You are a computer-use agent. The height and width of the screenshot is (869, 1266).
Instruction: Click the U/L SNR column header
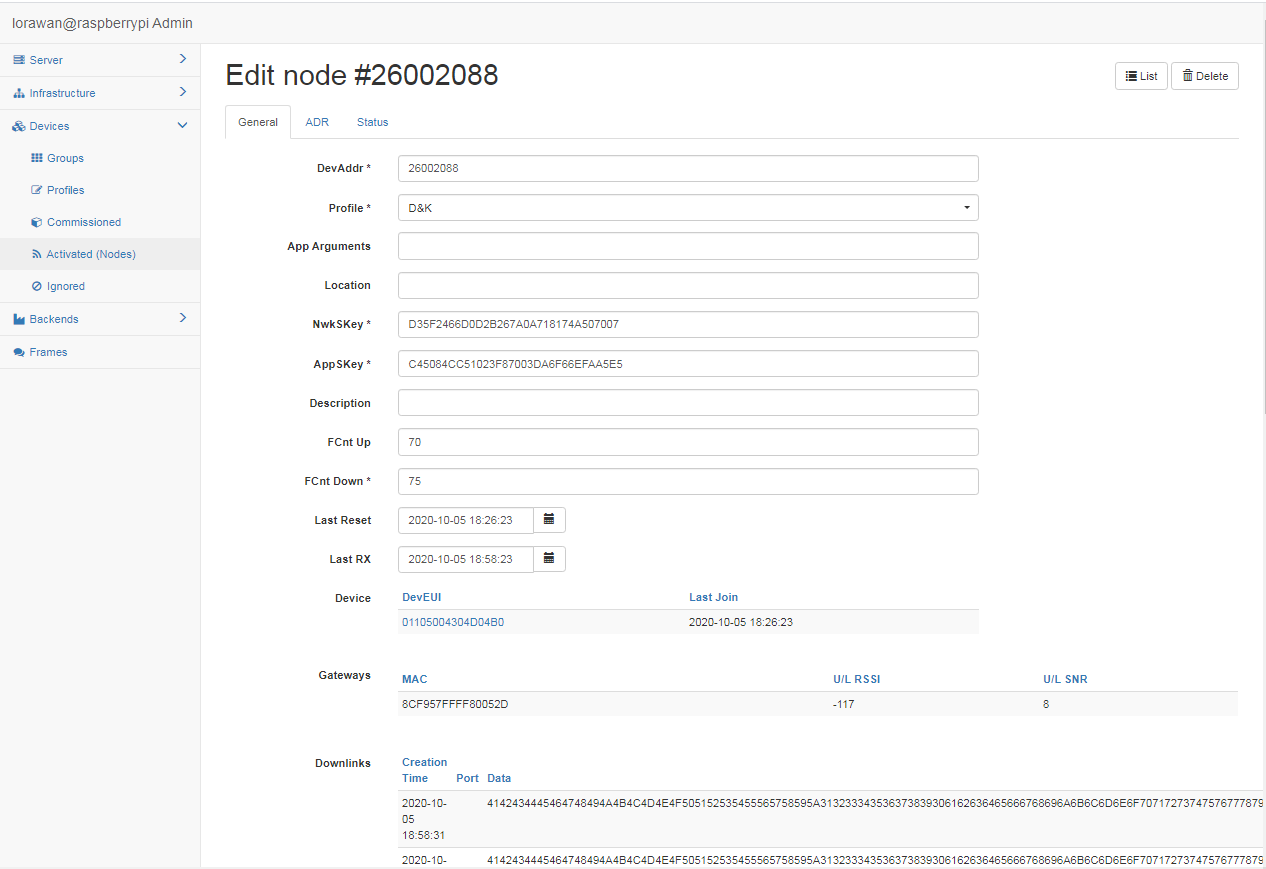pyautogui.click(x=1065, y=679)
